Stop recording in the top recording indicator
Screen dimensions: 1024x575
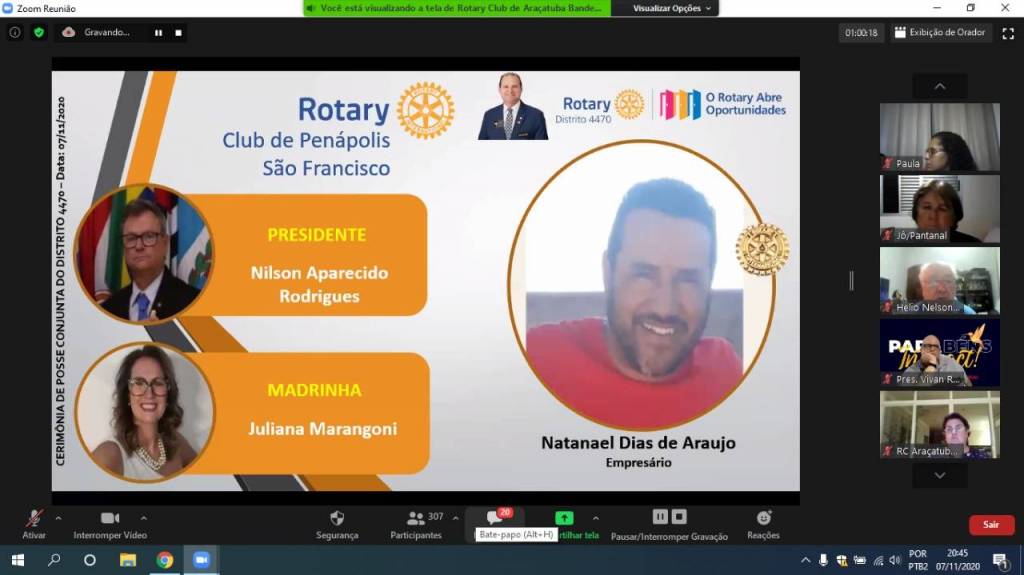pyautogui.click(x=178, y=32)
